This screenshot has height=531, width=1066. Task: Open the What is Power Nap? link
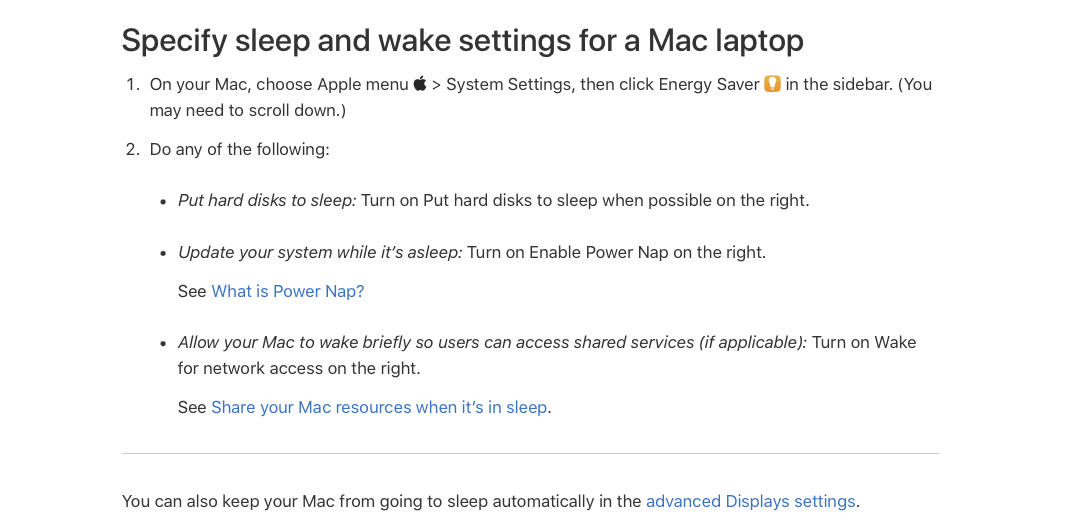288,291
